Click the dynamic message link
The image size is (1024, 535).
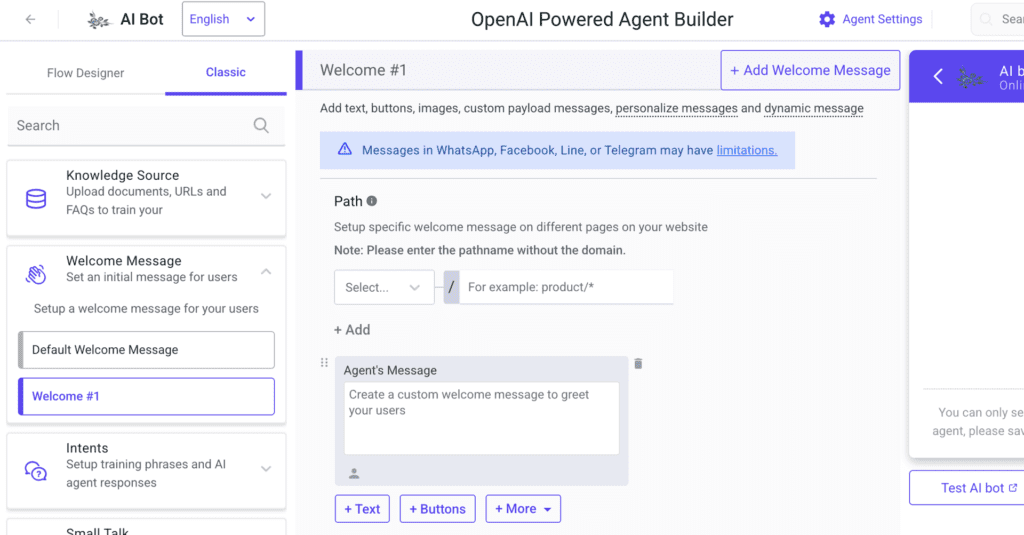click(x=814, y=108)
